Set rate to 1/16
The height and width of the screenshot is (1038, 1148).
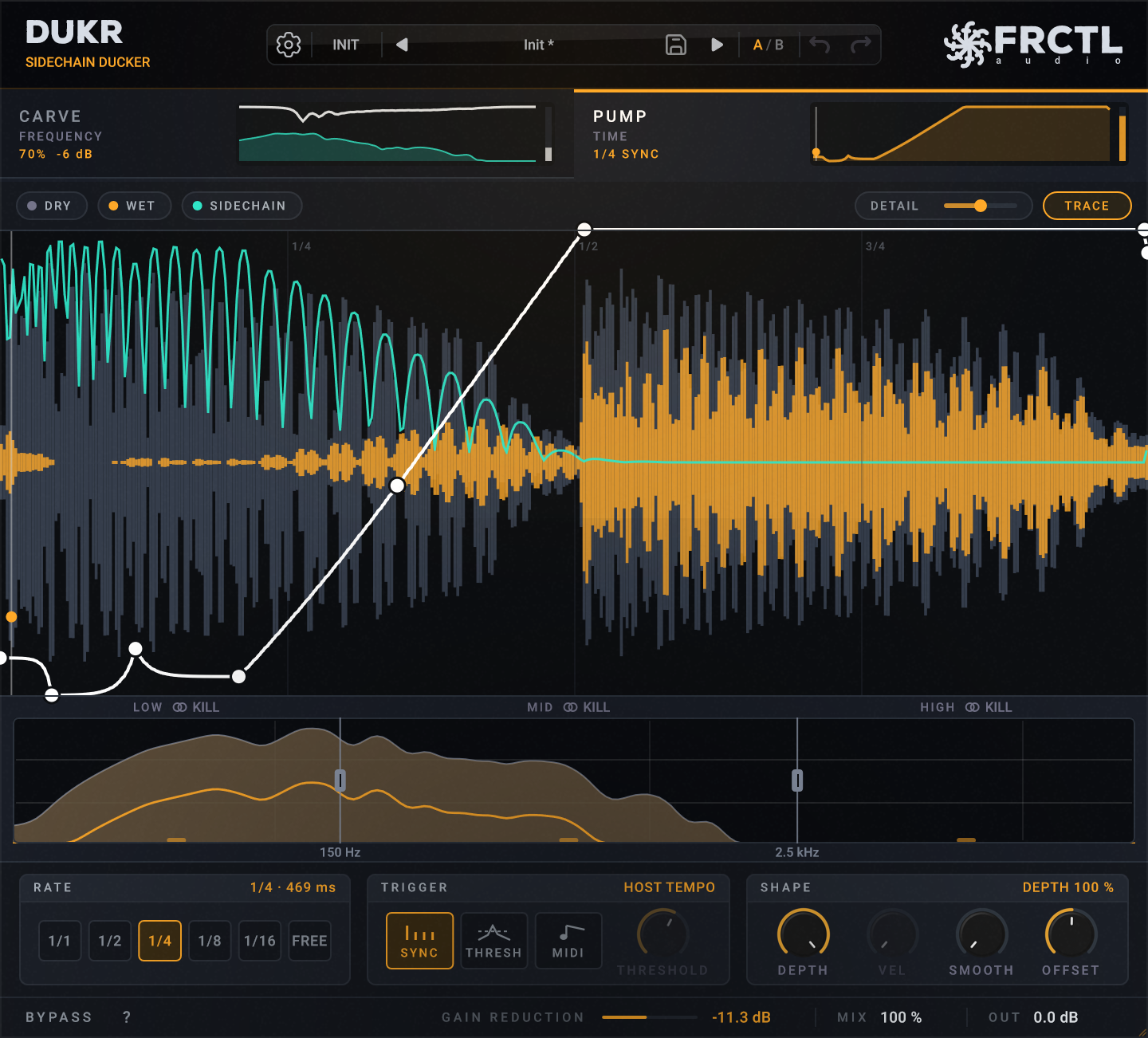point(260,941)
